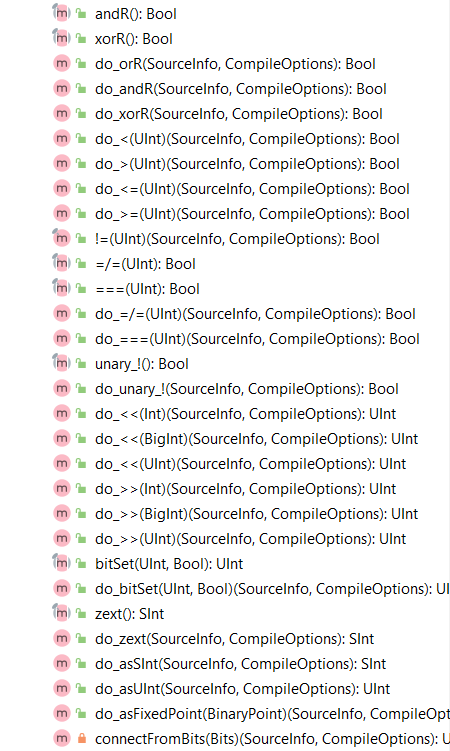Select the do_<<(BigInt) method entry

point(257,439)
